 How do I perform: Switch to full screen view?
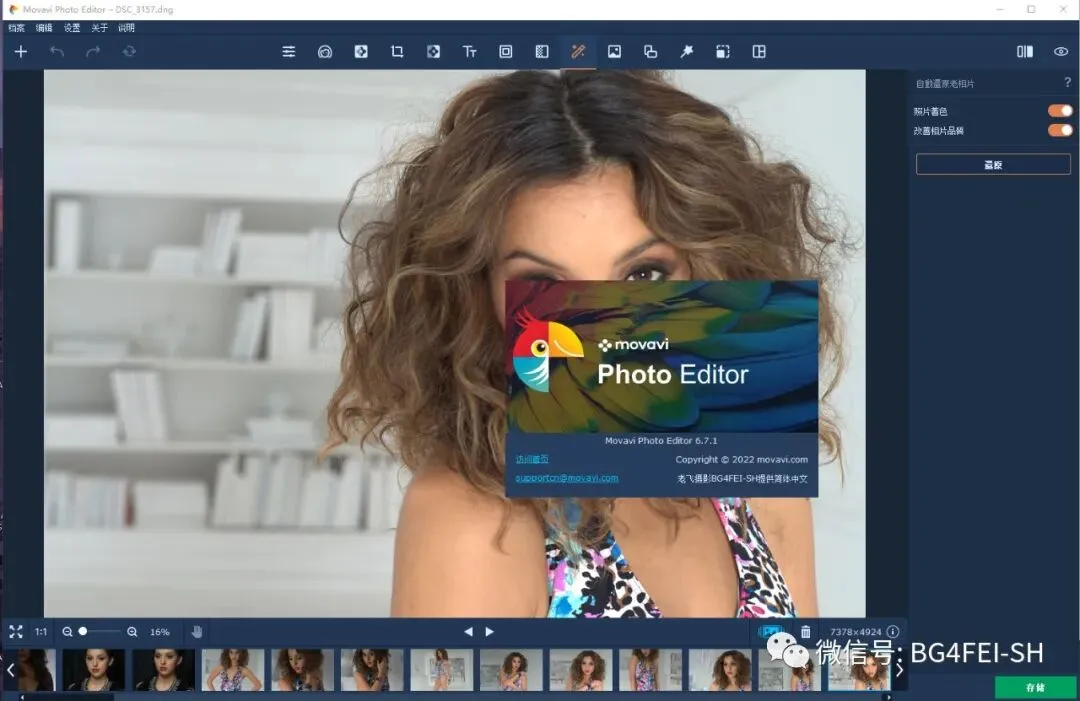[x=16, y=631]
